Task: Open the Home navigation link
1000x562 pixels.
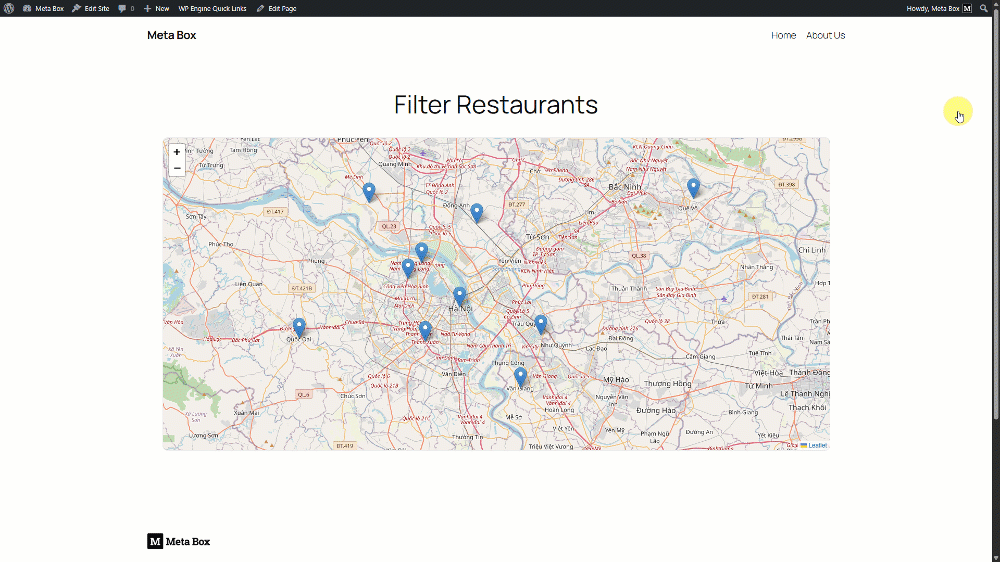Action: coord(783,35)
